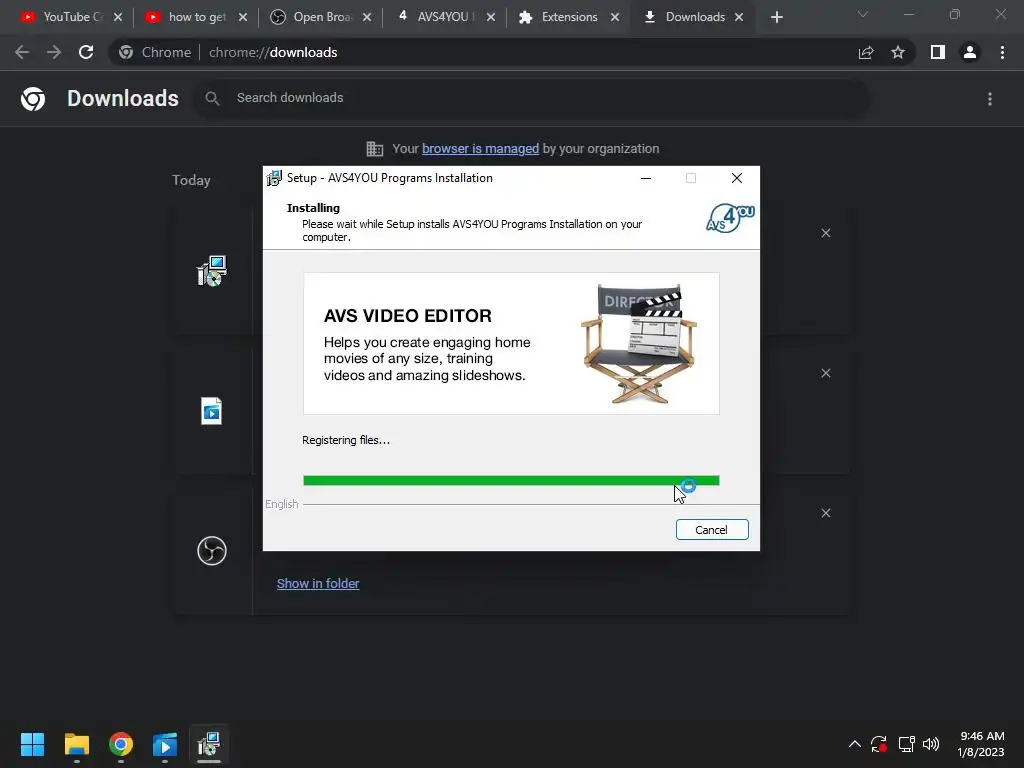Open the clock and calendar
Image resolution: width=1024 pixels, height=768 pixels.
(981, 744)
